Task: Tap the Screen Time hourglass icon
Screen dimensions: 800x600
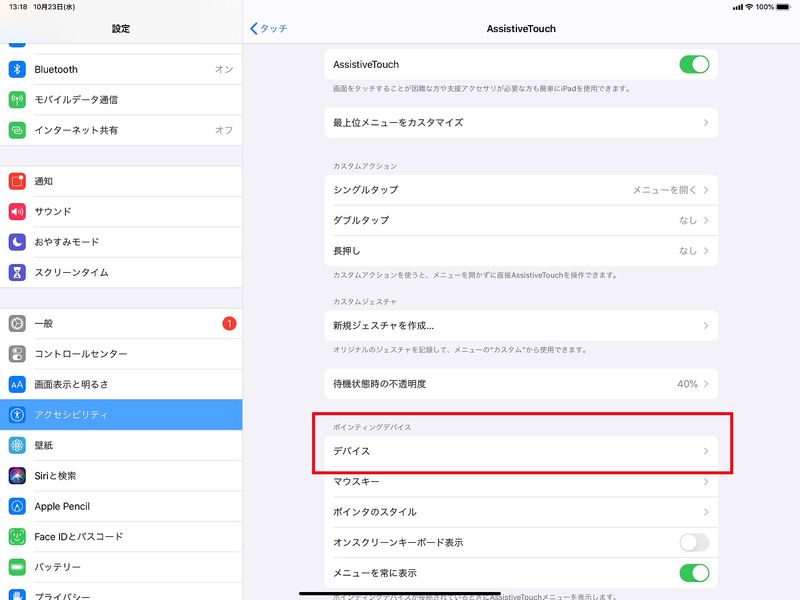Action: [x=17, y=272]
